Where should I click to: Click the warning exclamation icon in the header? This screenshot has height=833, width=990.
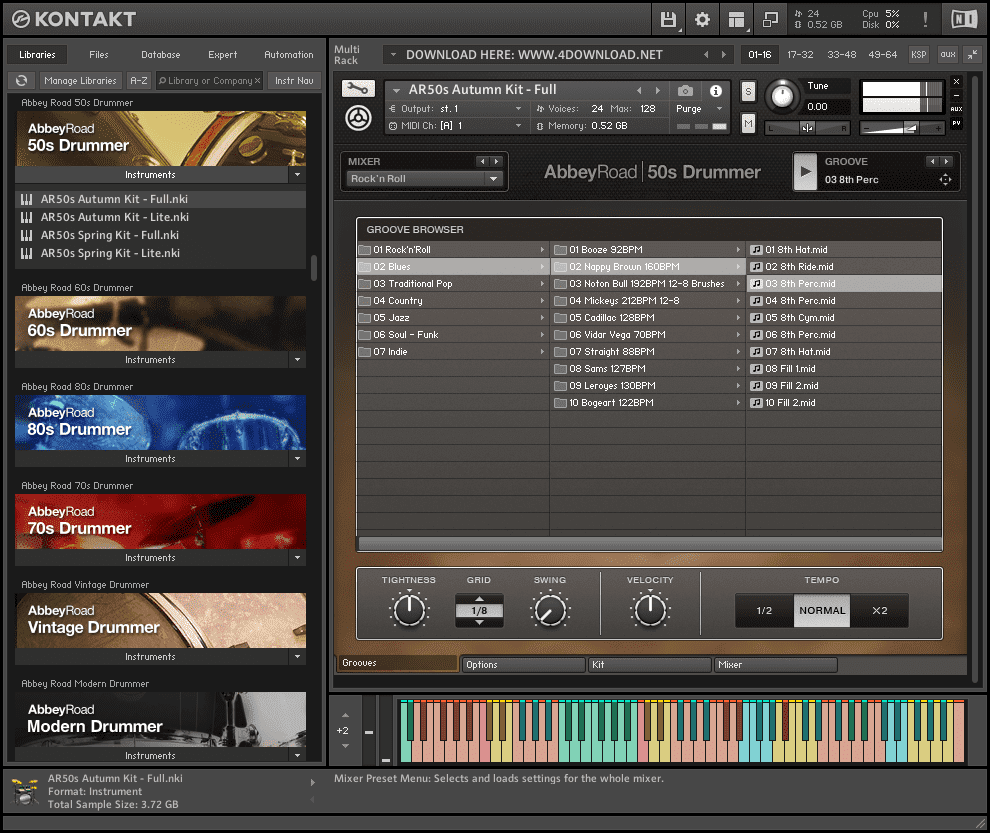pyautogui.click(x=926, y=18)
